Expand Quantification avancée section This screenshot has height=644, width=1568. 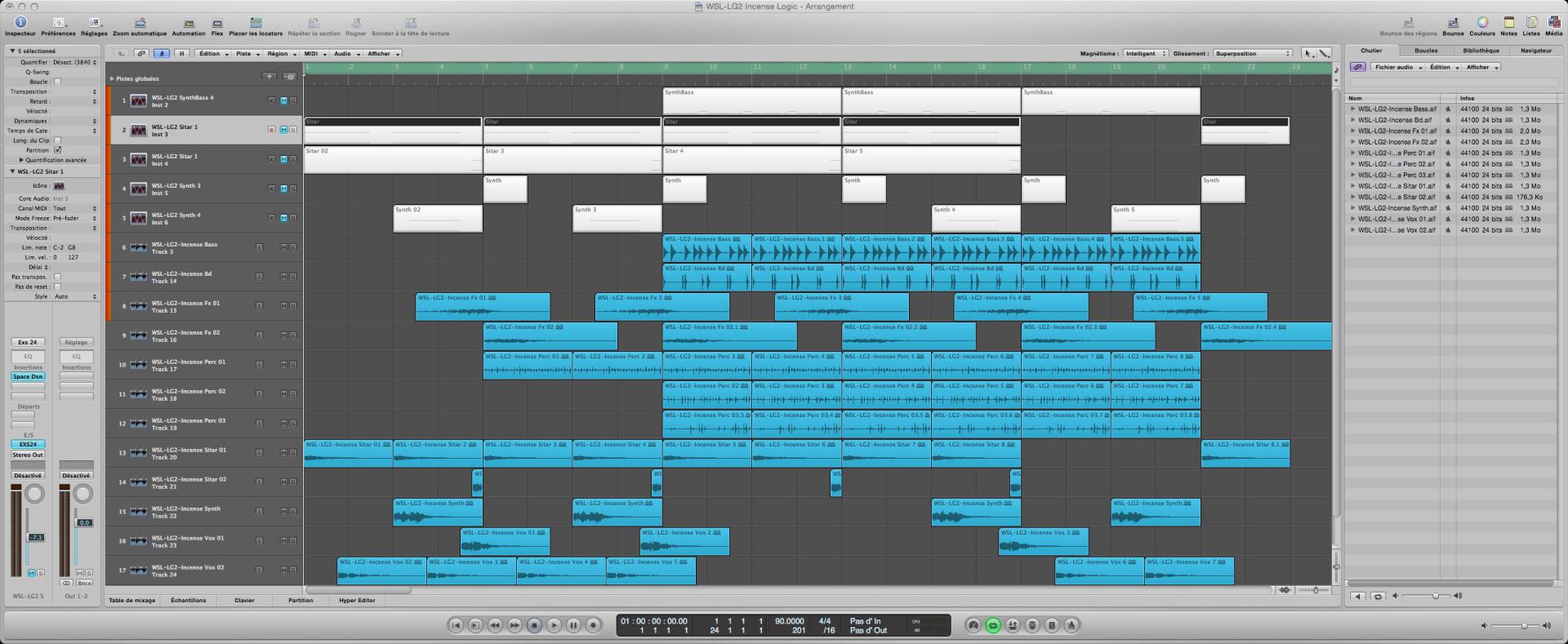point(22,160)
